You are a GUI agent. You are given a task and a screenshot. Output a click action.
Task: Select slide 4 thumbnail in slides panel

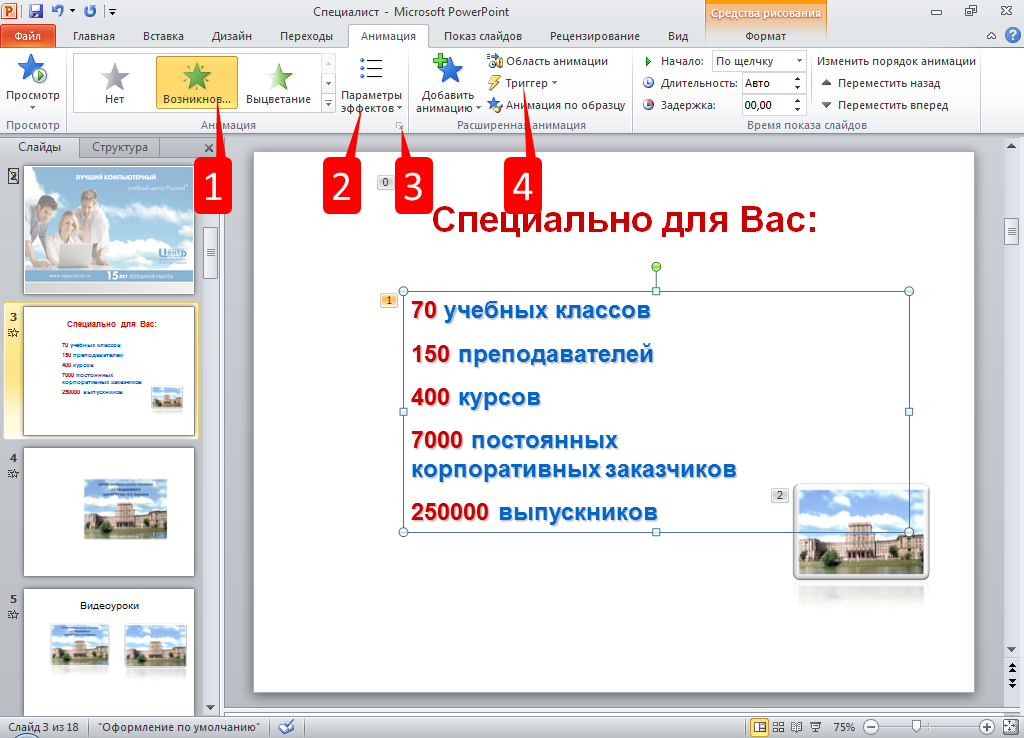point(109,511)
